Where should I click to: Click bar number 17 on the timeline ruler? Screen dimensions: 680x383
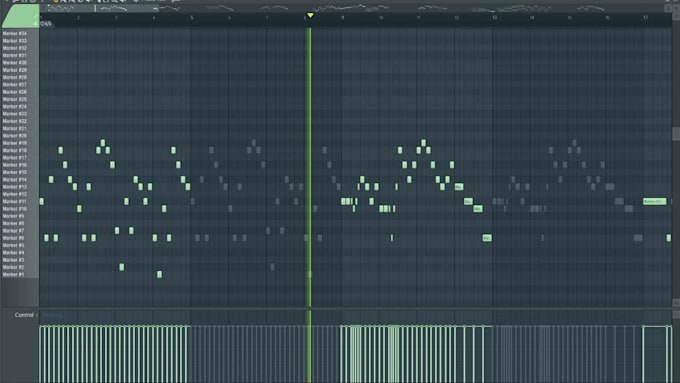pos(645,18)
